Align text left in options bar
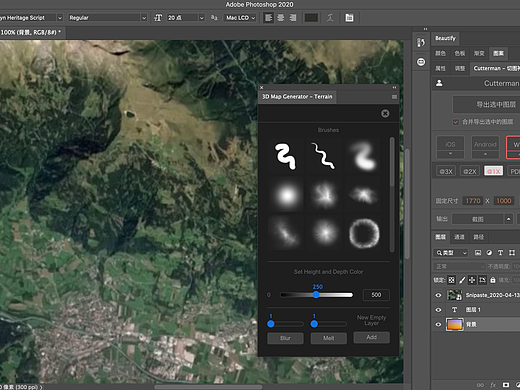The width and height of the screenshot is (520, 390). tap(269, 18)
